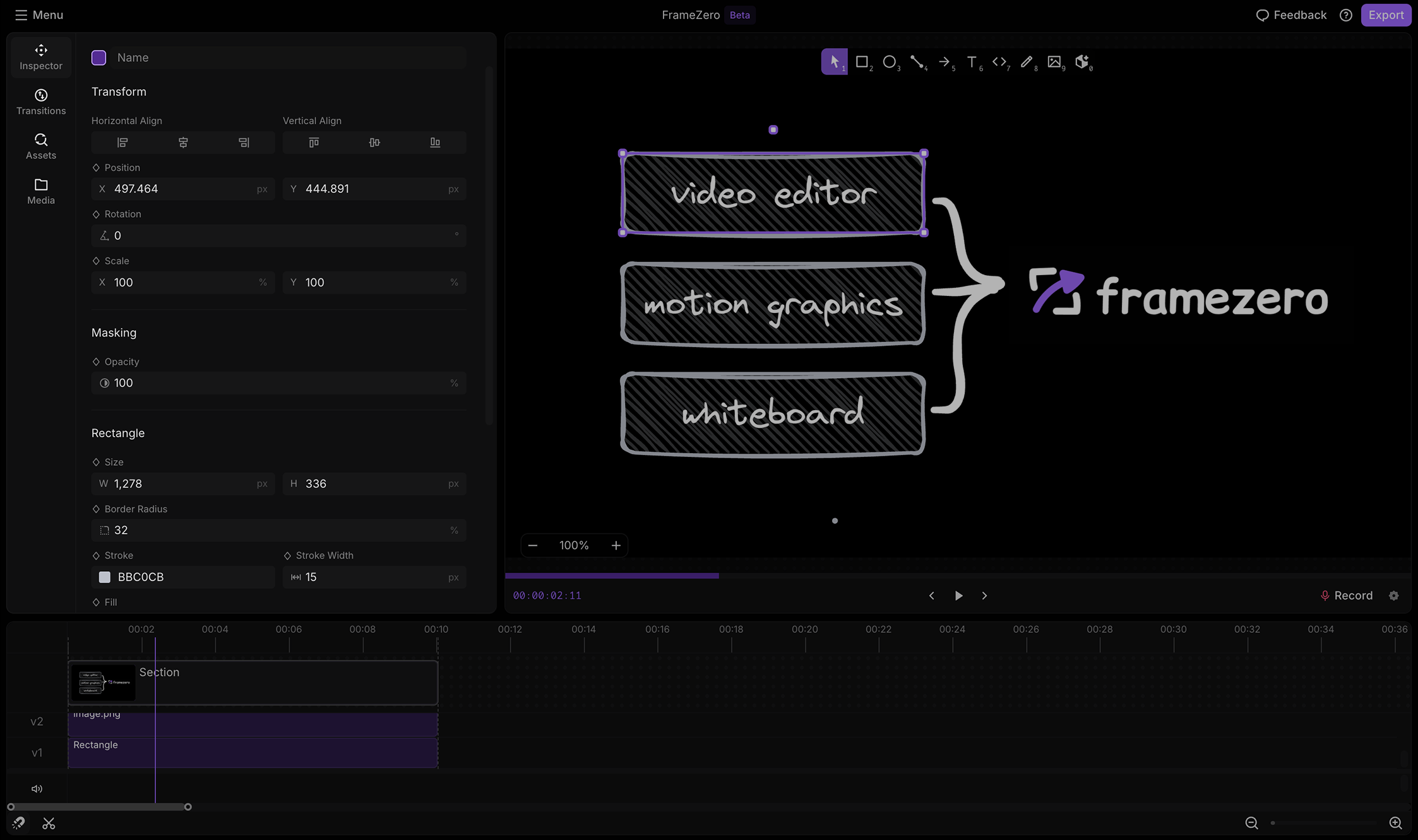Select the Code embed tool
The height and width of the screenshot is (840, 1418).
tap(1000, 61)
